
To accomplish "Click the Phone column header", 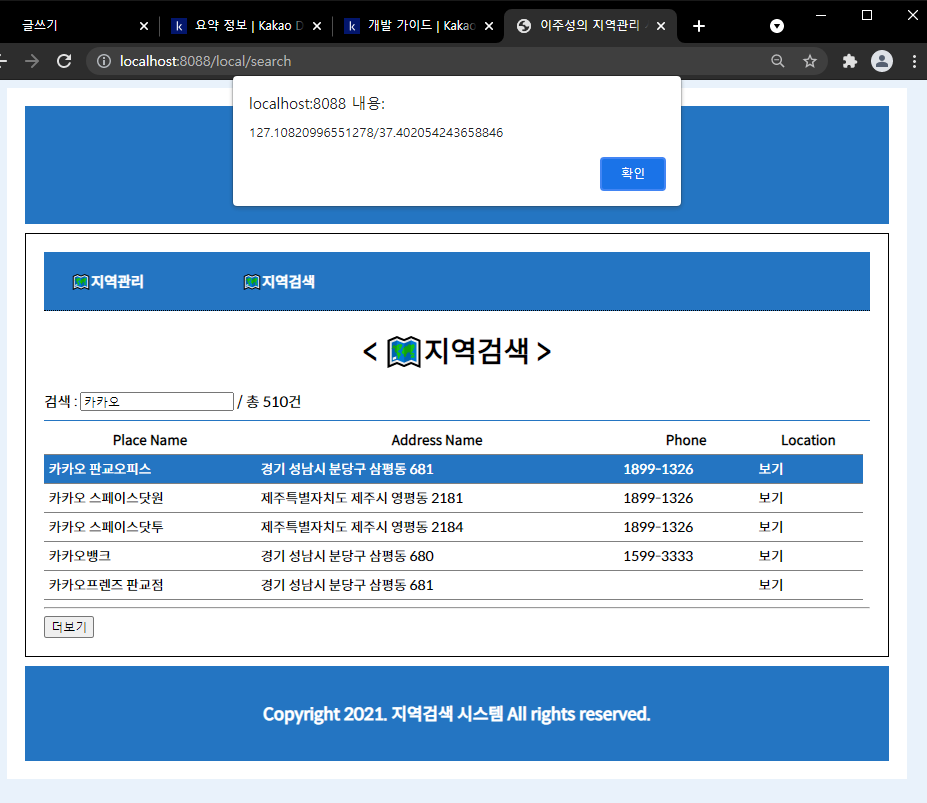I will point(686,440).
